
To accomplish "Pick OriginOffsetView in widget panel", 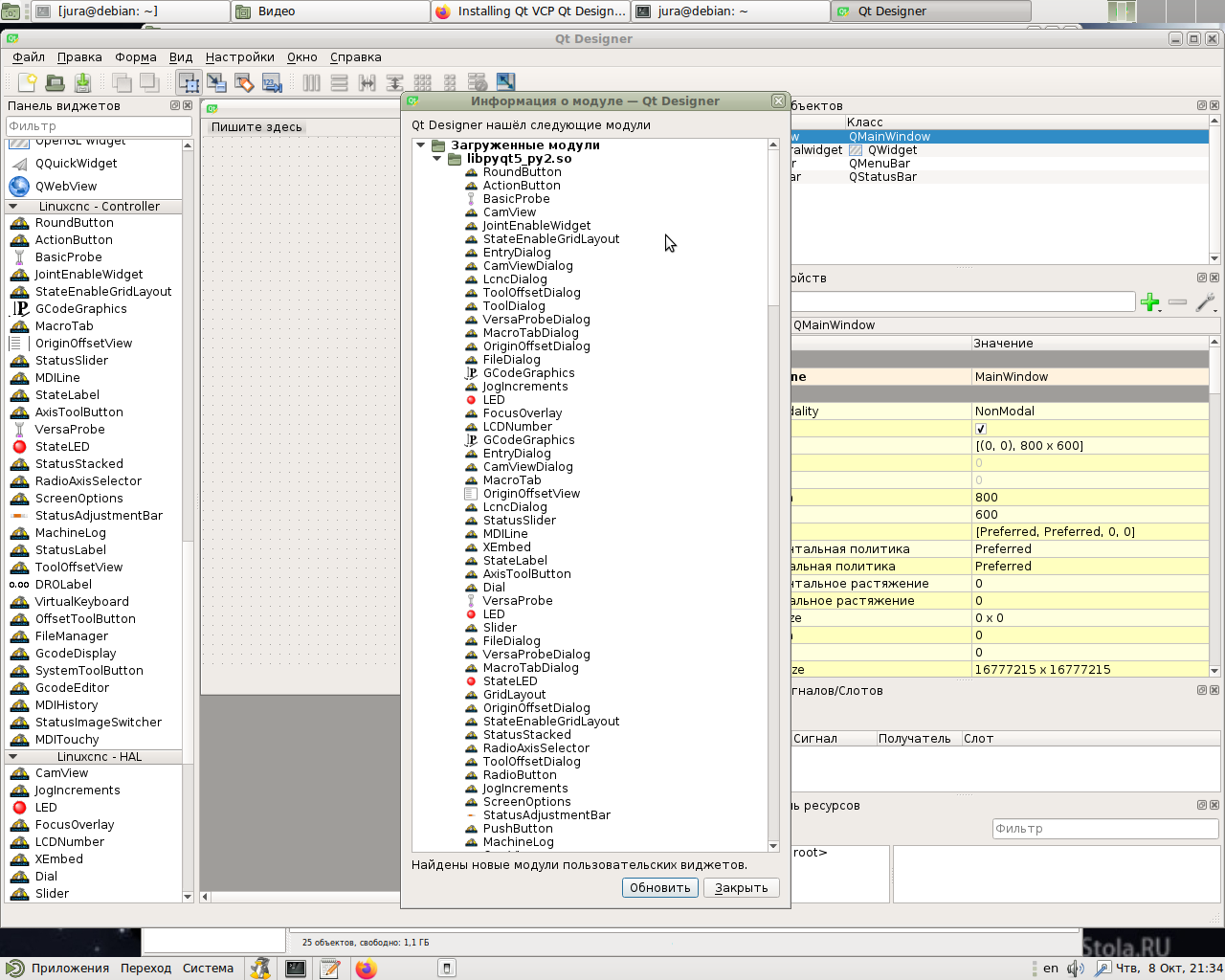I will [x=83, y=344].
